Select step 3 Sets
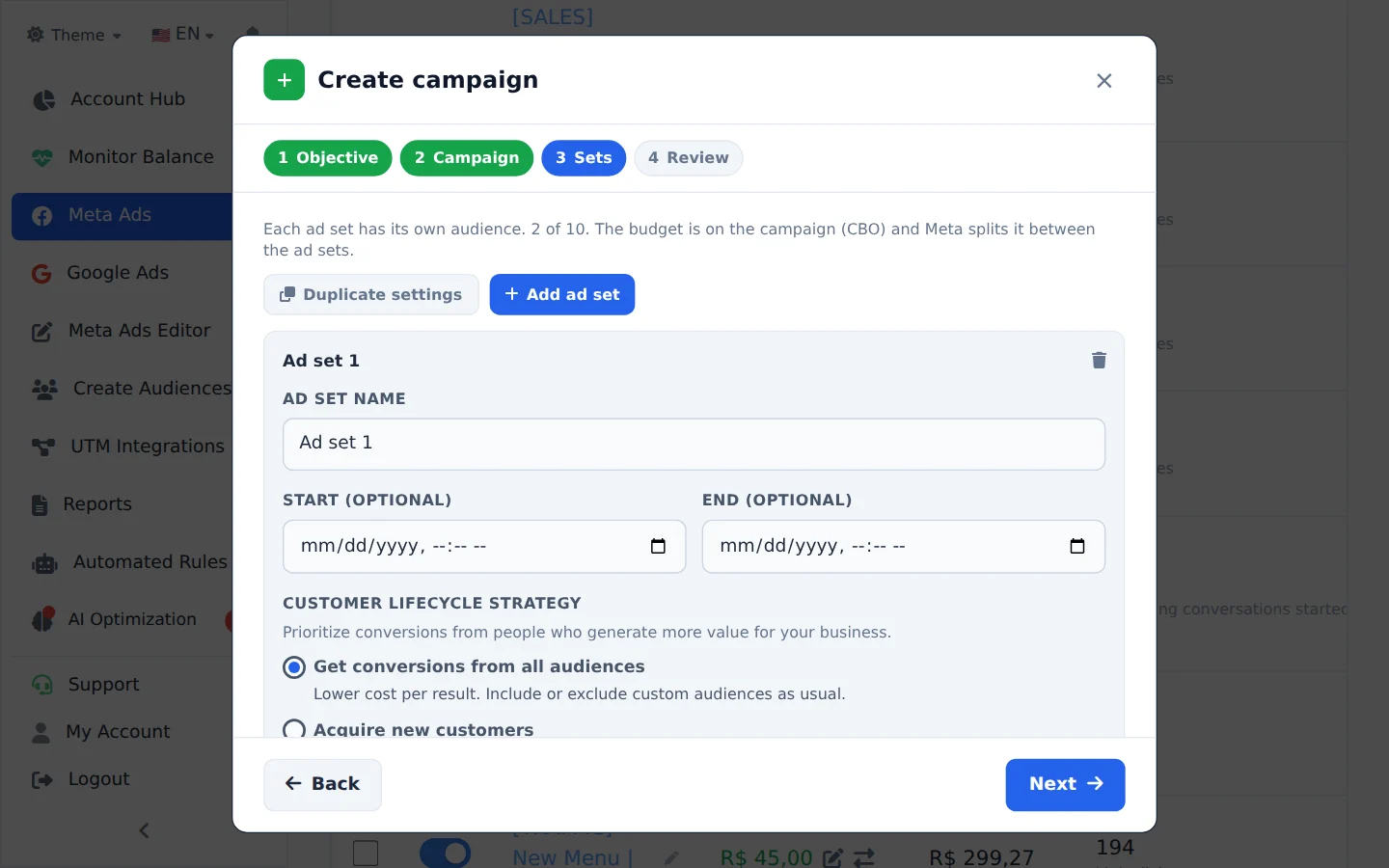 (x=584, y=158)
